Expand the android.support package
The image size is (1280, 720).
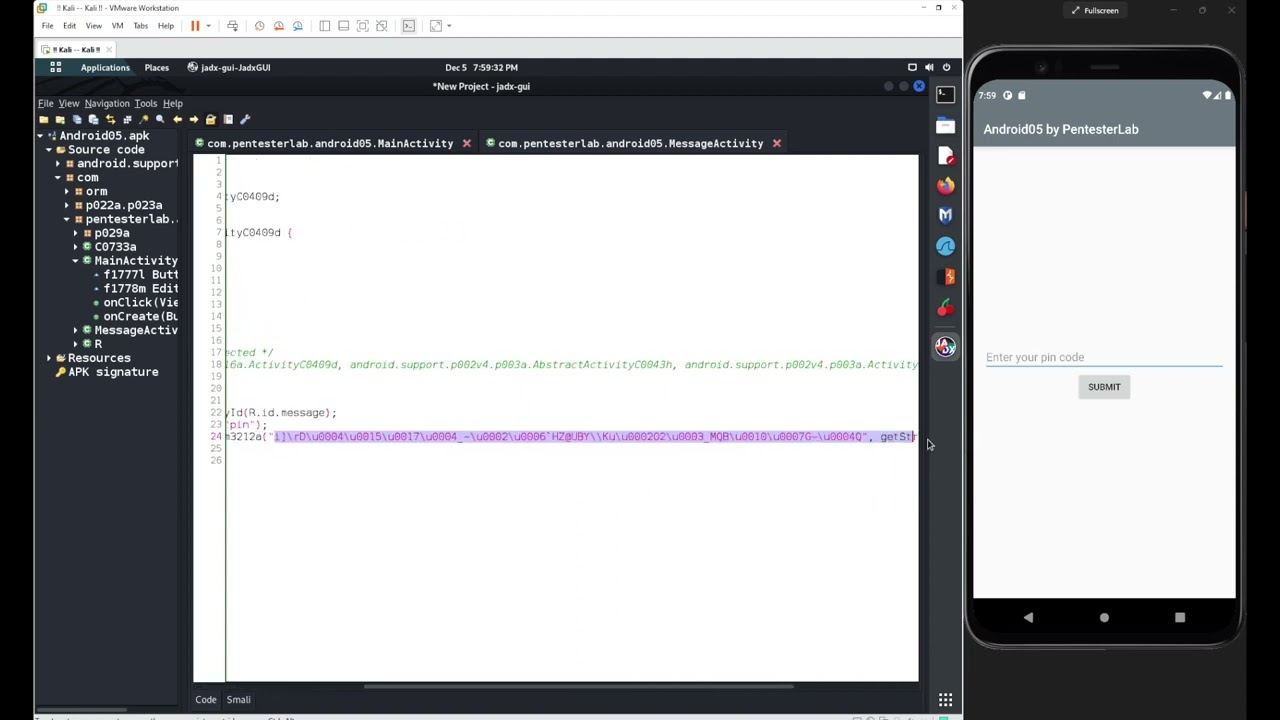click(58, 163)
